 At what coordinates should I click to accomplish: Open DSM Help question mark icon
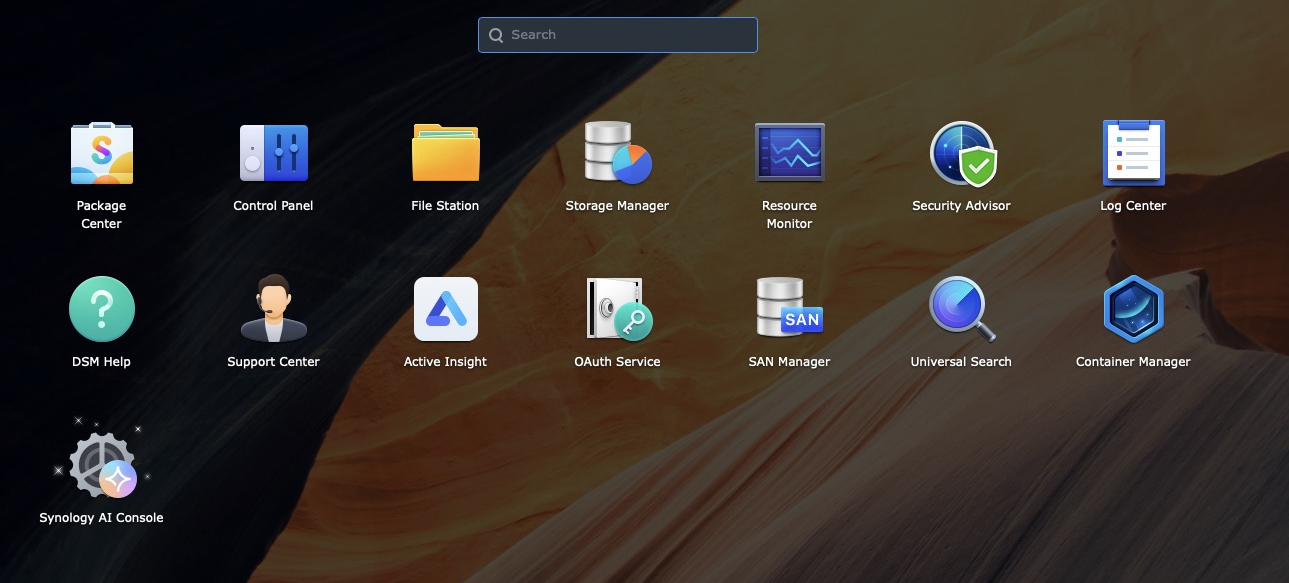[x=101, y=309]
